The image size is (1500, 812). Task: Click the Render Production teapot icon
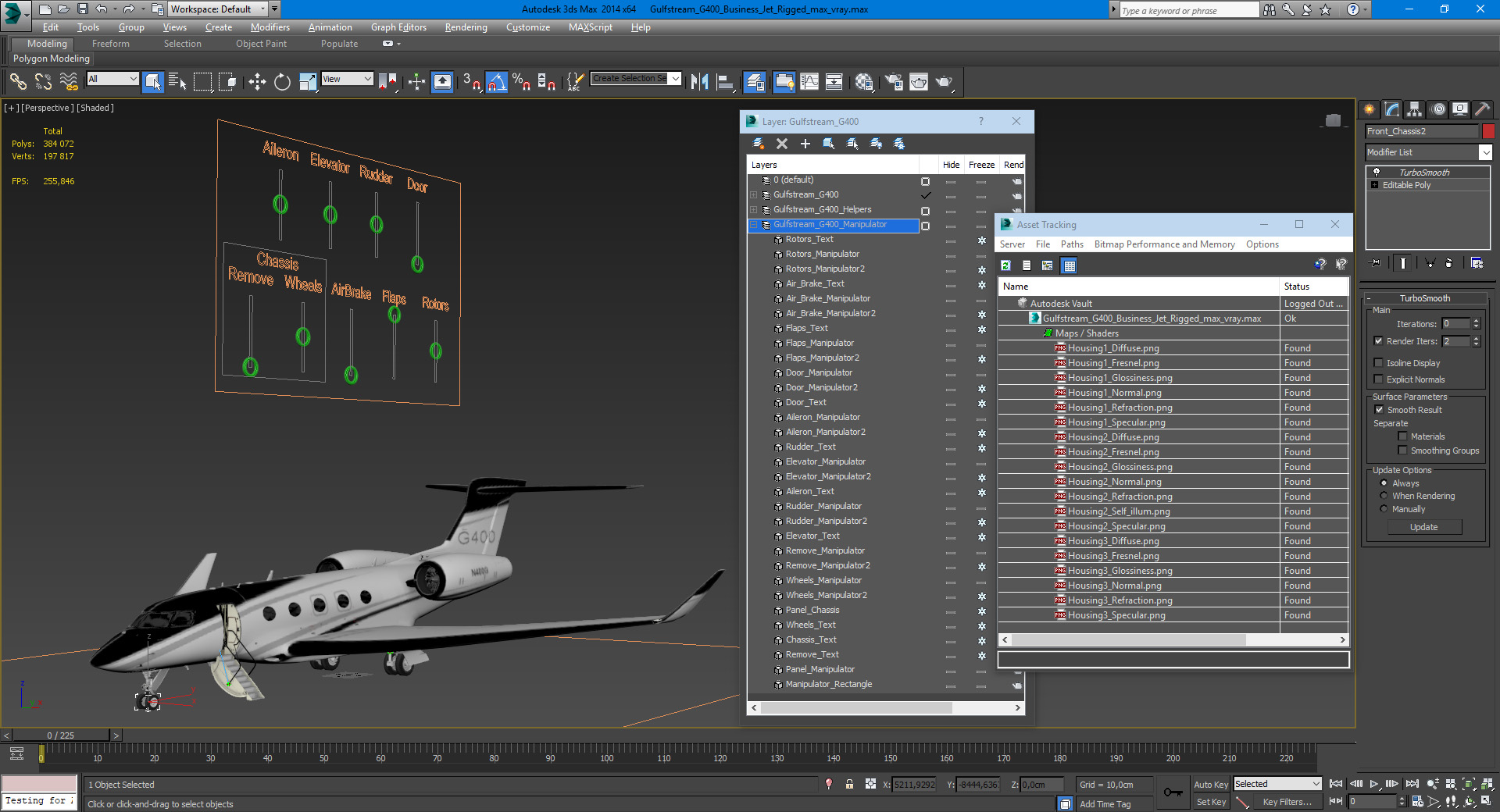click(x=944, y=81)
